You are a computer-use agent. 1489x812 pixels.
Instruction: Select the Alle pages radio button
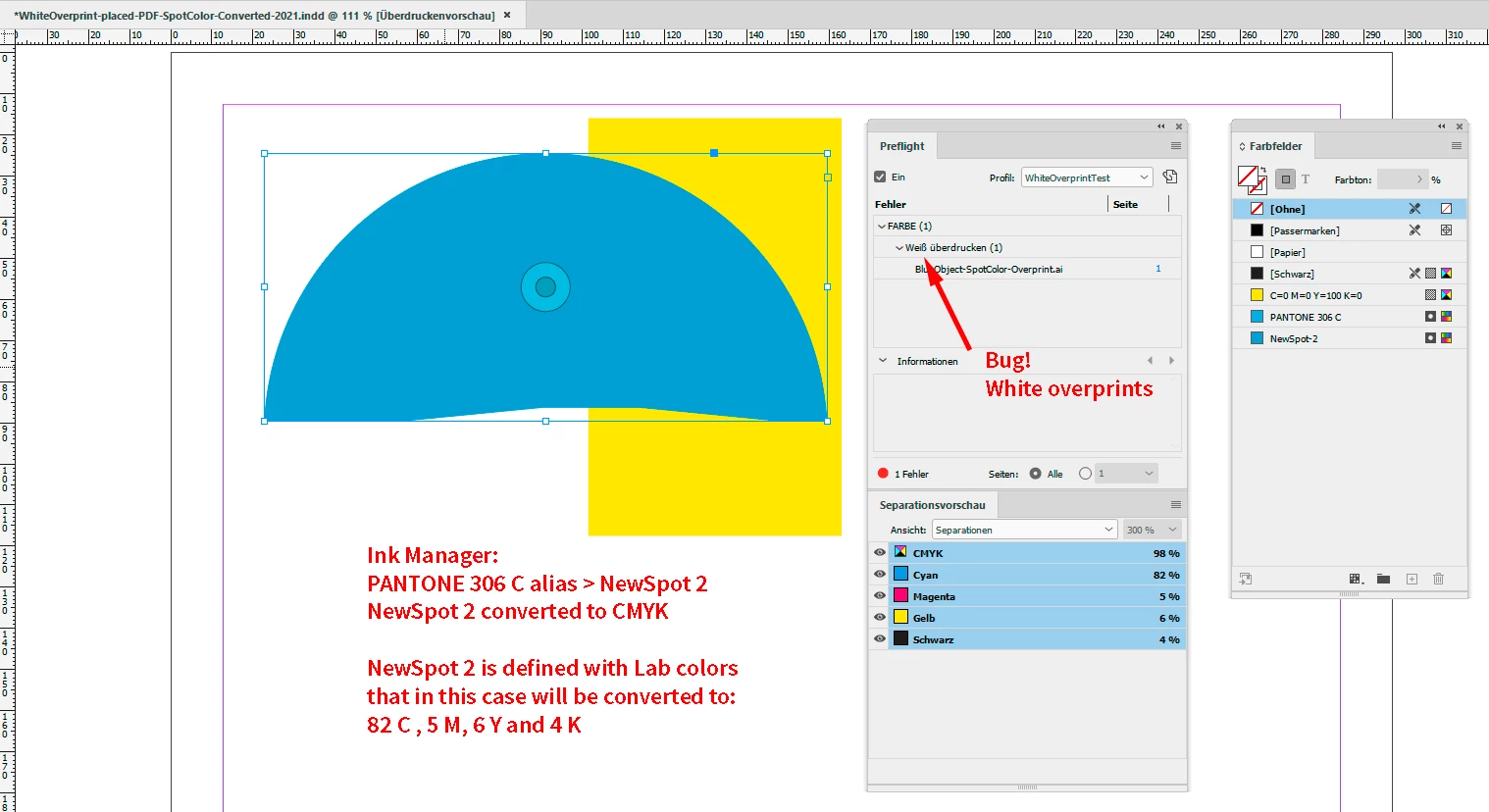click(1035, 474)
